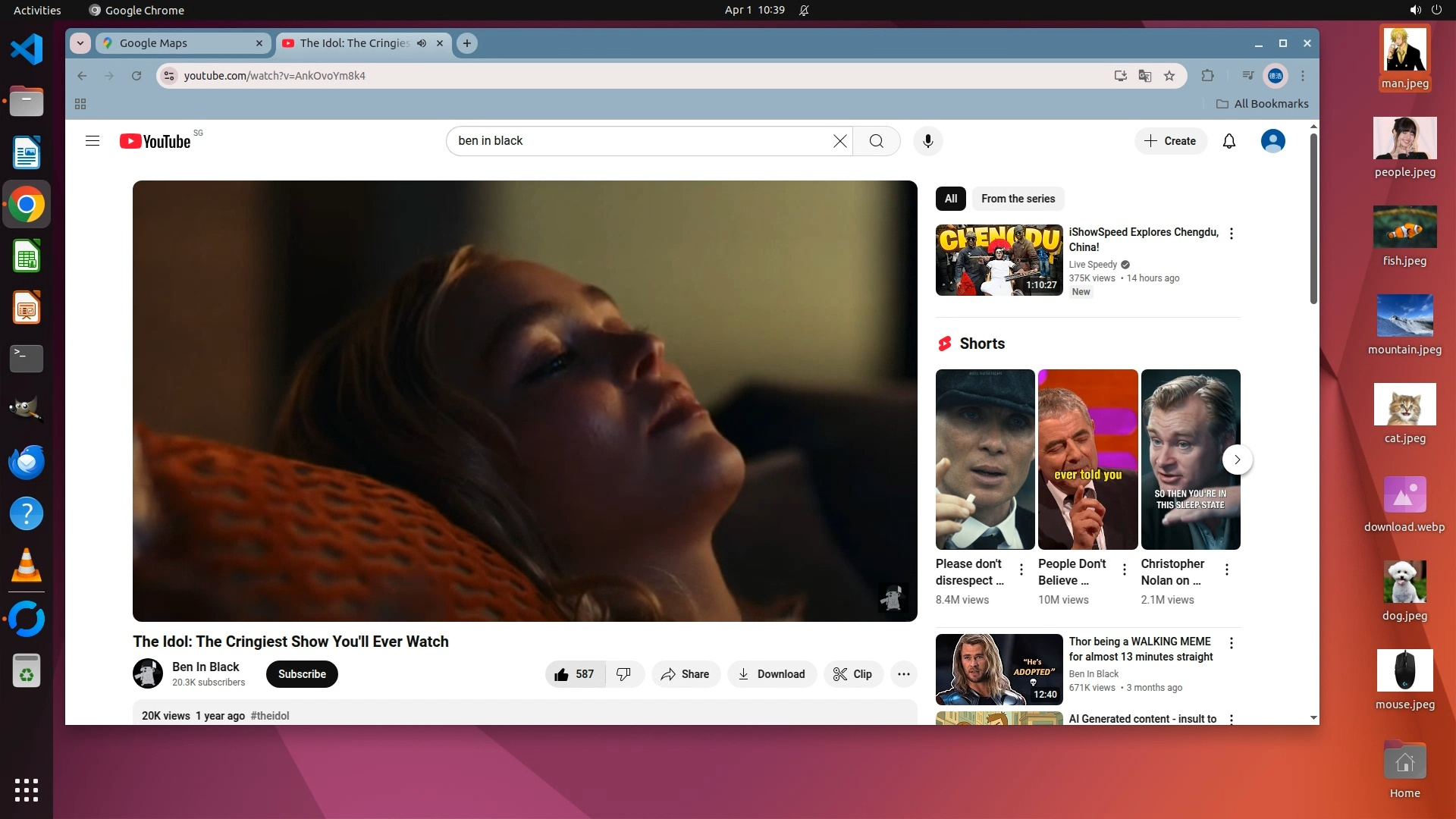This screenshot has width=1456, height=819.
Task: Mute the YouTube tab audio indicator
Action: (x=422, y=43)
